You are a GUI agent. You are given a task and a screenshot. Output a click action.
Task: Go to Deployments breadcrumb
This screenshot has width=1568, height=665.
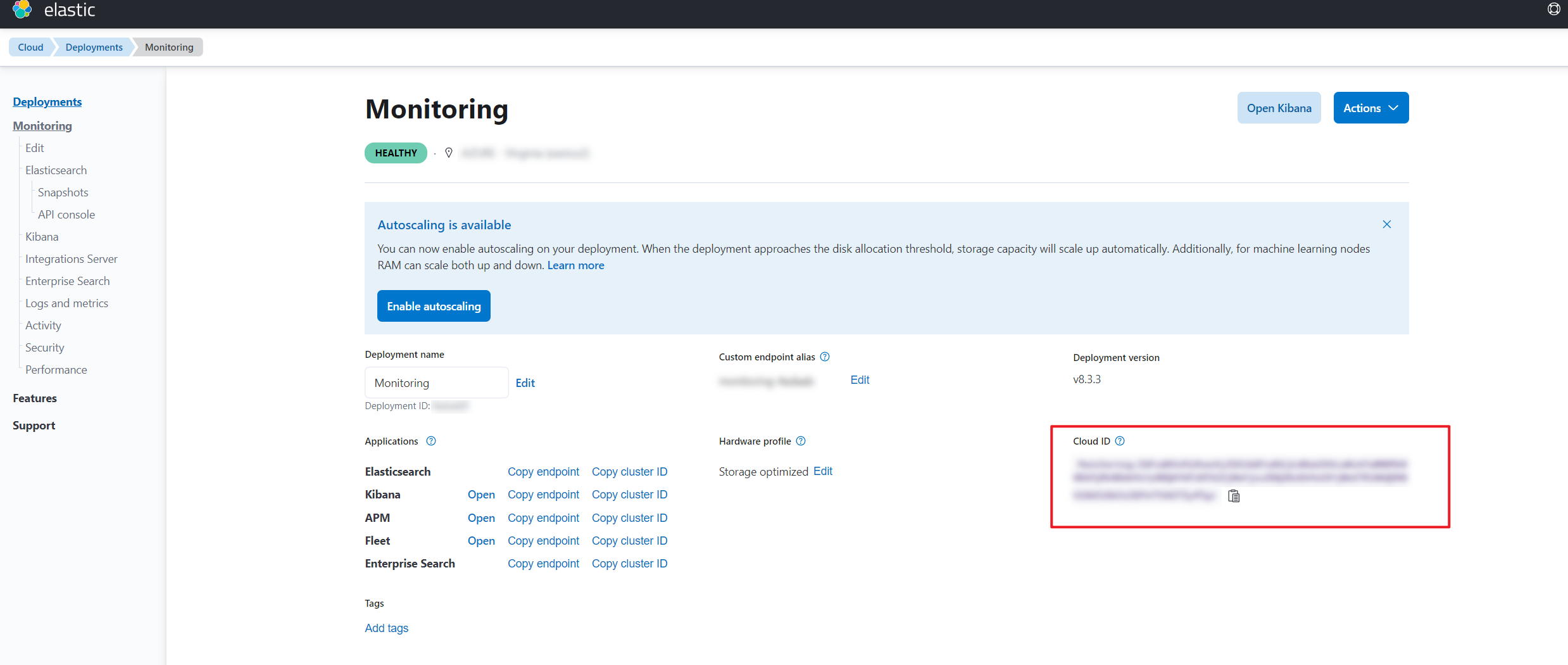click(94, 47)
